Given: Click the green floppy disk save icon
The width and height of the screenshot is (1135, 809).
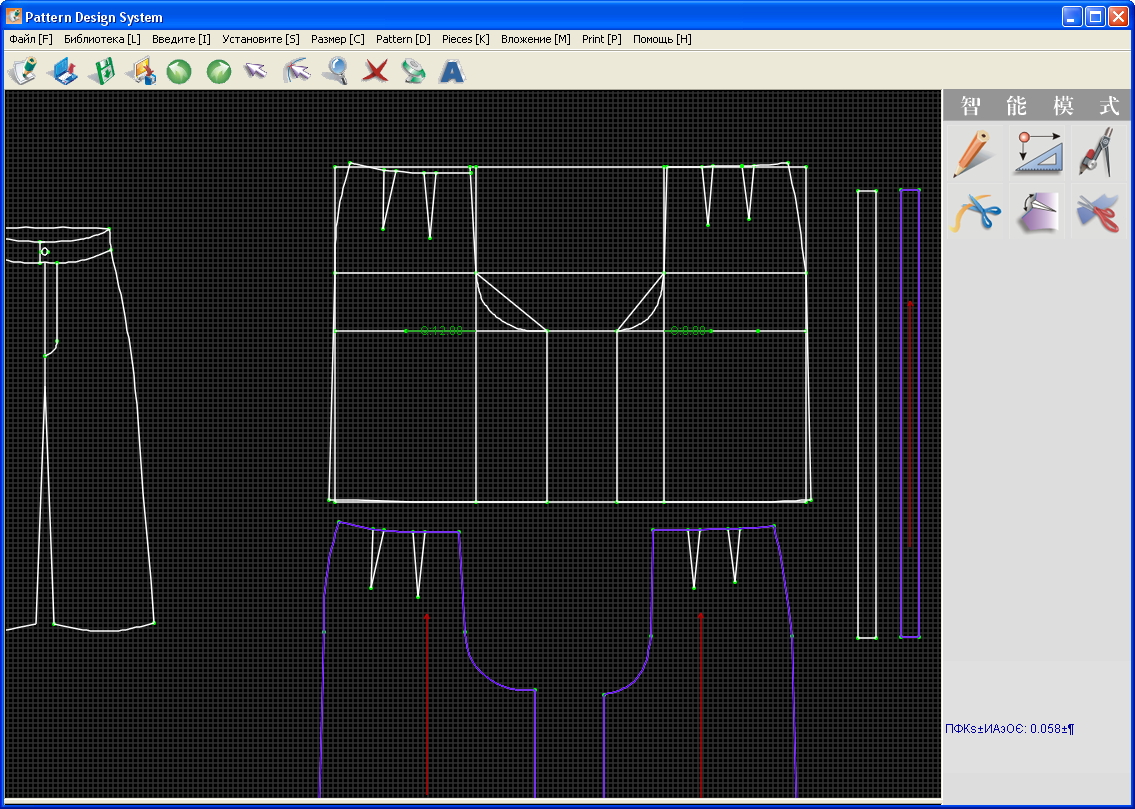Looking at the screenshot, I should click(102, 71).
